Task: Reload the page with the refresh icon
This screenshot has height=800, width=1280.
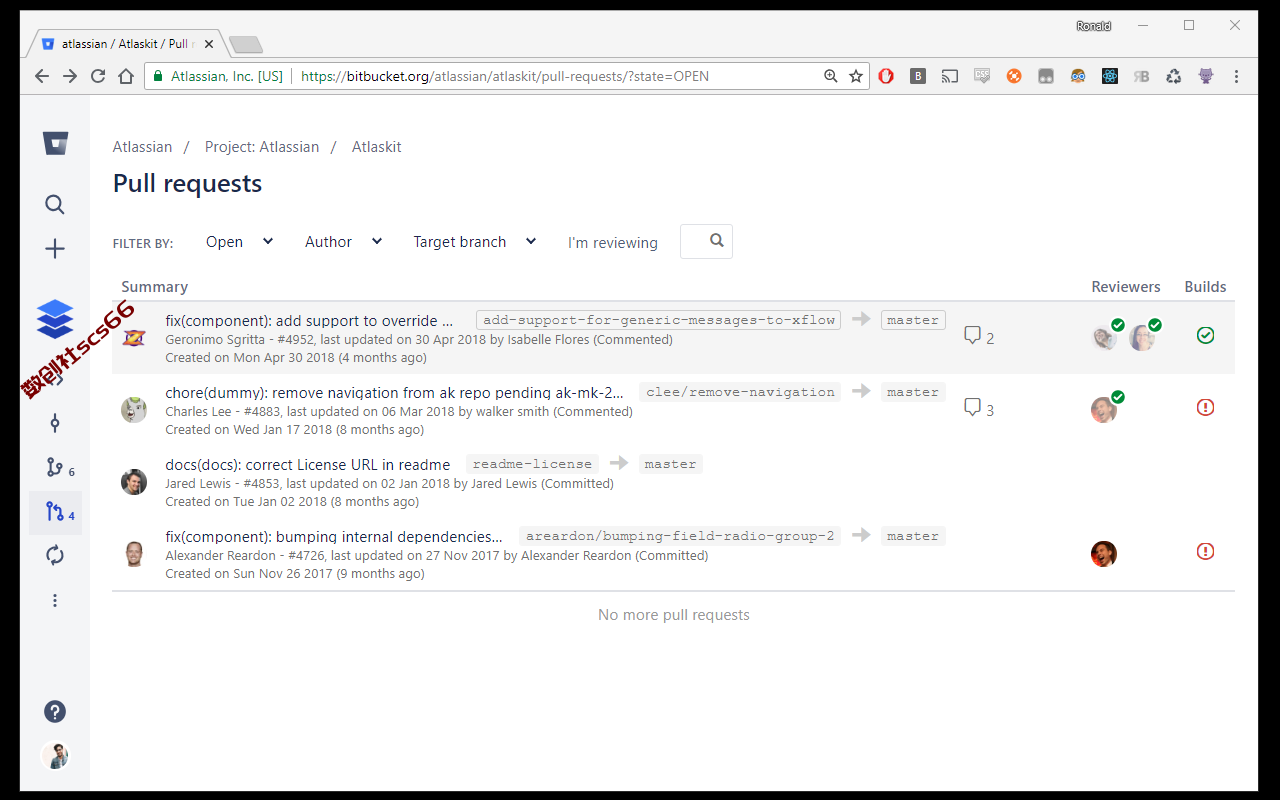Action: pyautogui.click(x=98, y=76)
